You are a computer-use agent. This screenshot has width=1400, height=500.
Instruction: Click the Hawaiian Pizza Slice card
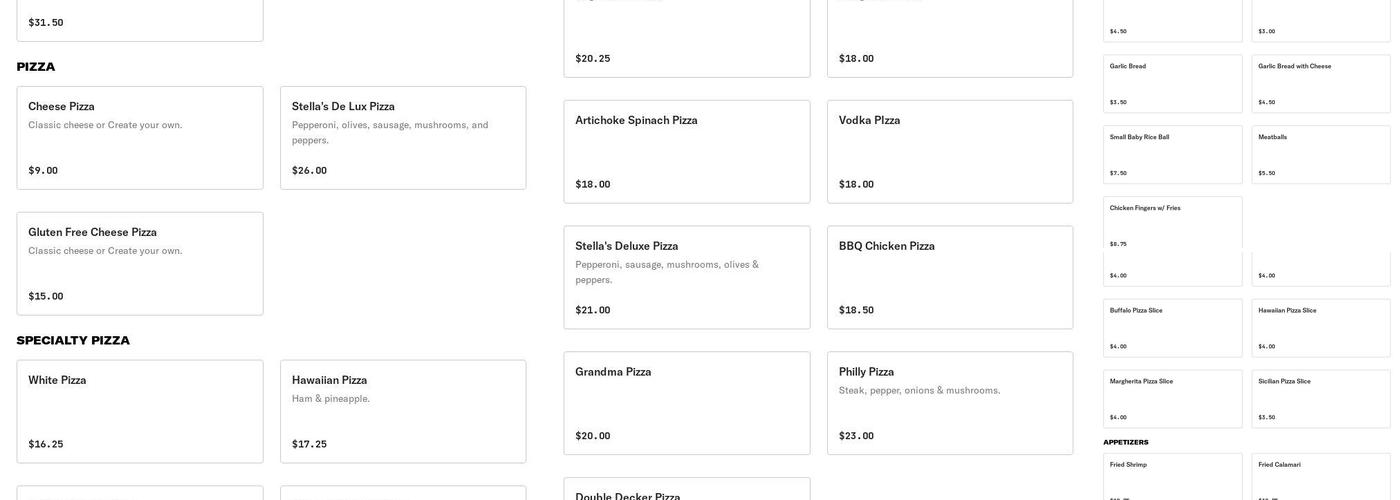click(1321, 328)
